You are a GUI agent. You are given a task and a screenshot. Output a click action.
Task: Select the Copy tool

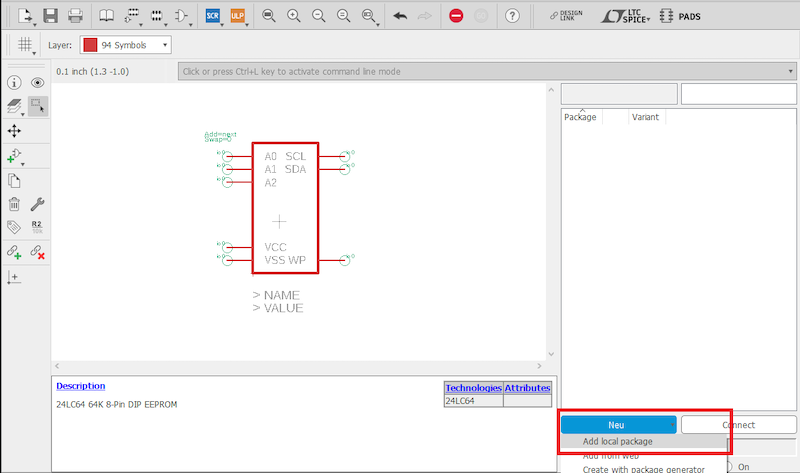coord(14,181)
